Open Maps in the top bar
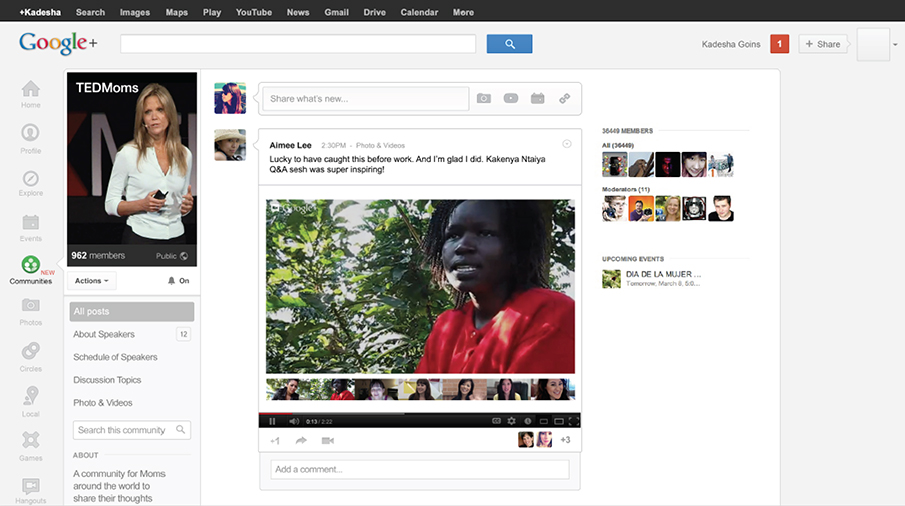This screenshot has height=506, width=905. click(x=177, y=12)
